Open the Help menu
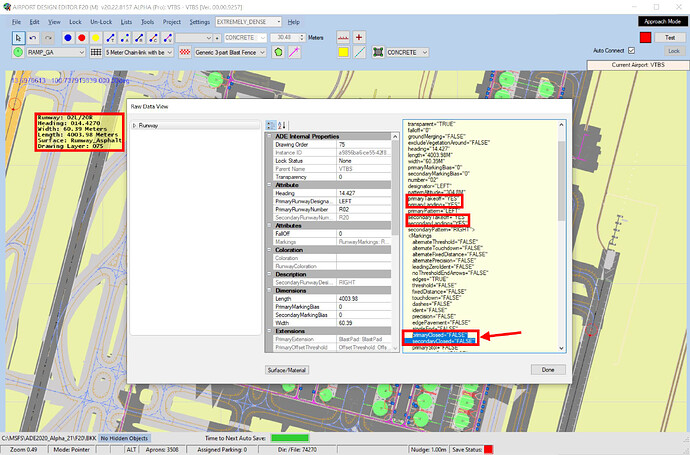 [294, 22]
